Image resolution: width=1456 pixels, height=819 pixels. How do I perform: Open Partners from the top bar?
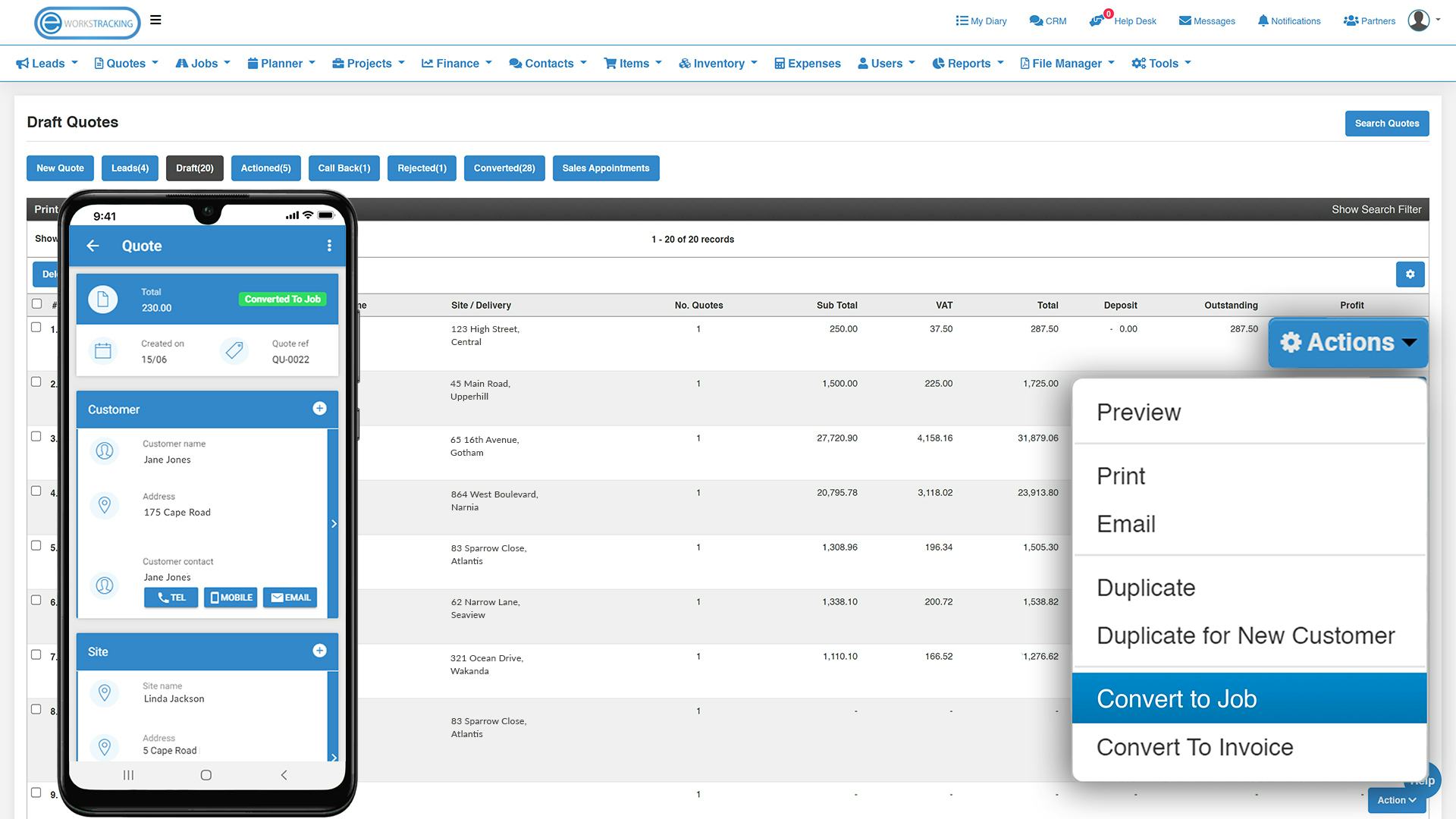click(1369, 20)
